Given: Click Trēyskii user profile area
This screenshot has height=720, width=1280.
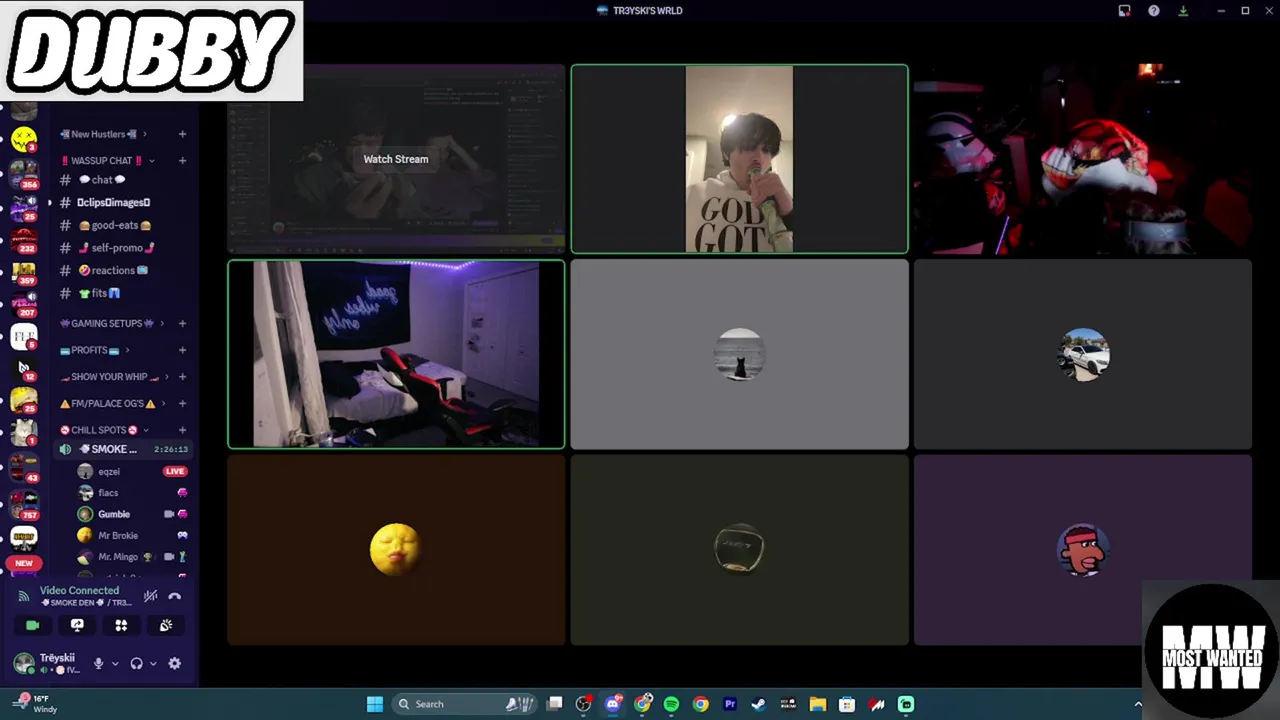Looking at the screenshot, I should pyautogui.click(x=49, y=663).
